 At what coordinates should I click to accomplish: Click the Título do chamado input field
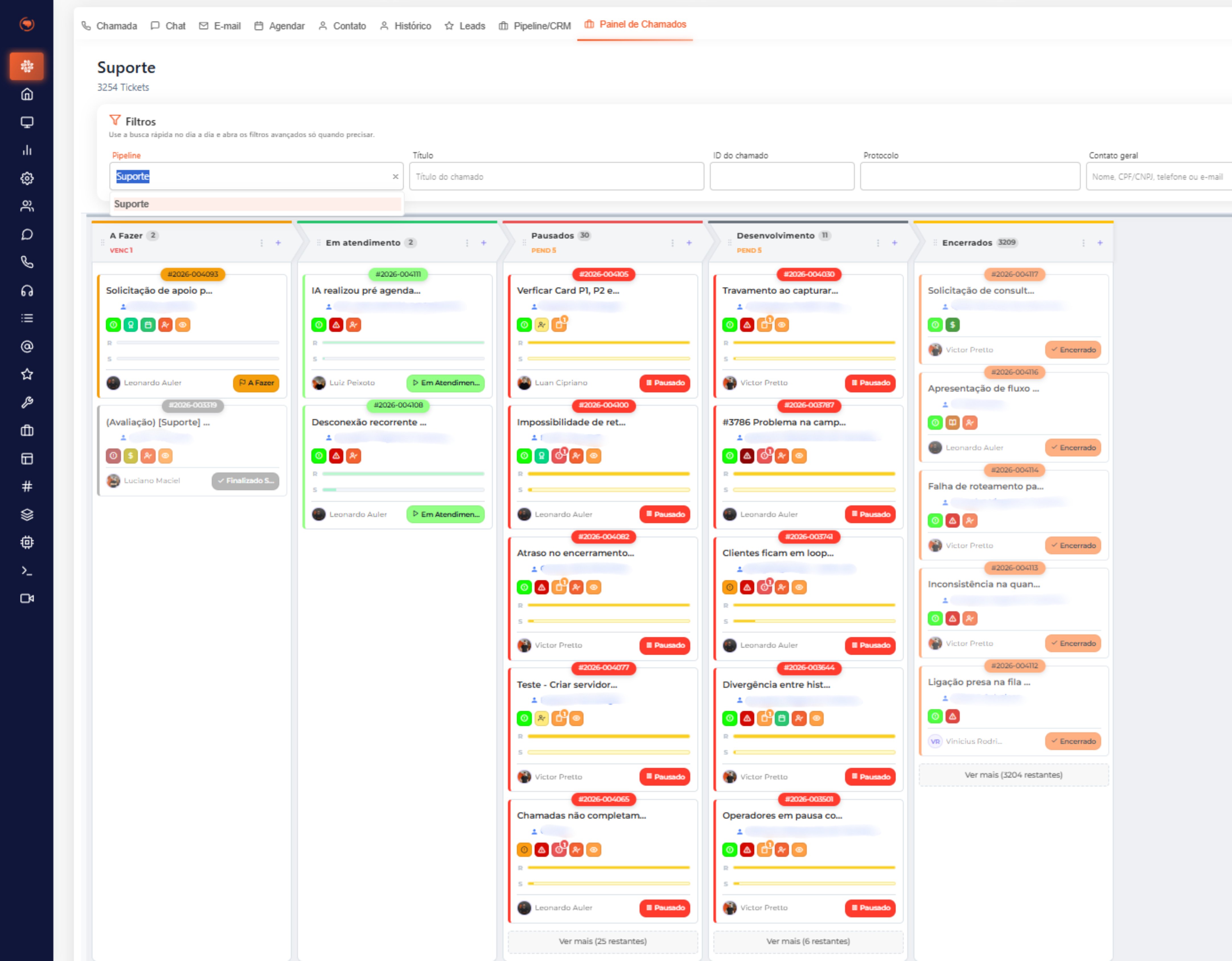coord(556,177)
